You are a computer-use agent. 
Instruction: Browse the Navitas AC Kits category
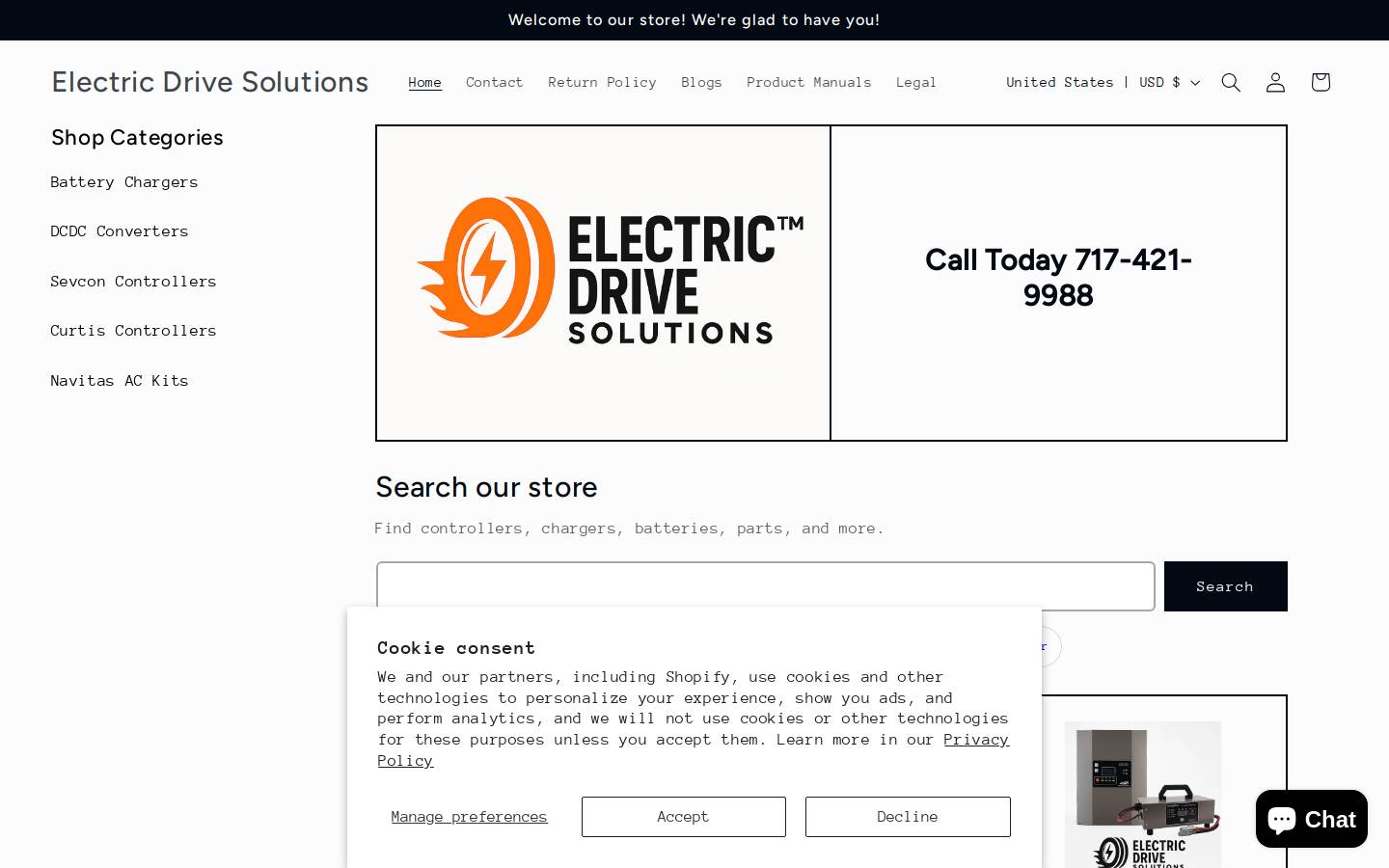pyautogui.click(x=120, y=381)
